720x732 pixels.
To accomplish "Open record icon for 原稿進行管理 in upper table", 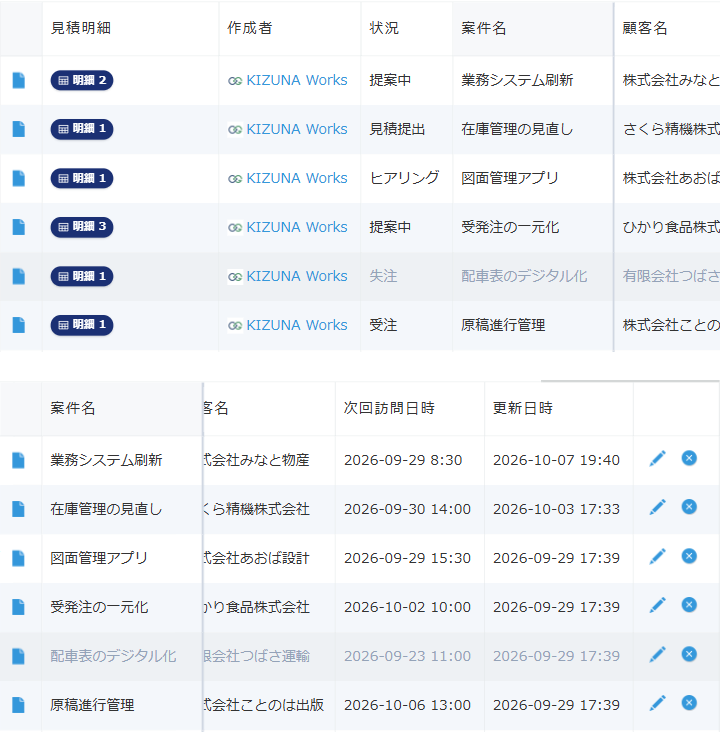I will (x=19, y=325).
